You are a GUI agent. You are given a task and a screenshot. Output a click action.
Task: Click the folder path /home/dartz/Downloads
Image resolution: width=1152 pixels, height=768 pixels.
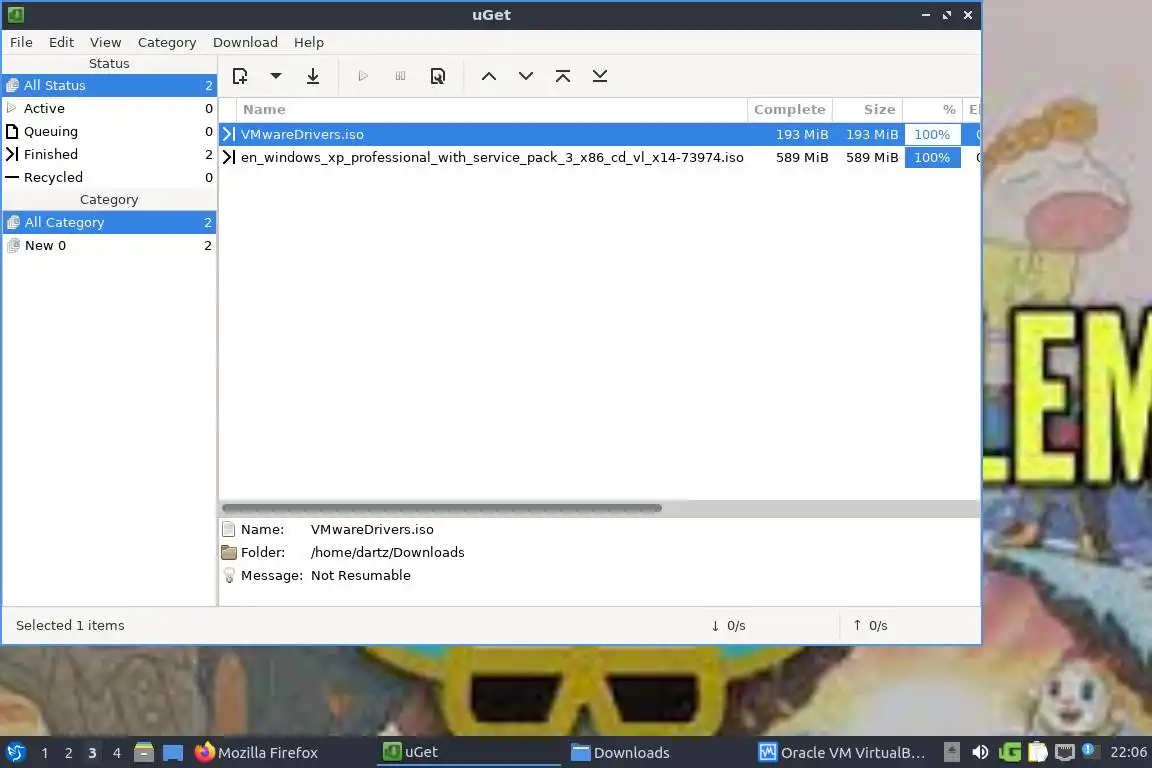tap(387, 552)
